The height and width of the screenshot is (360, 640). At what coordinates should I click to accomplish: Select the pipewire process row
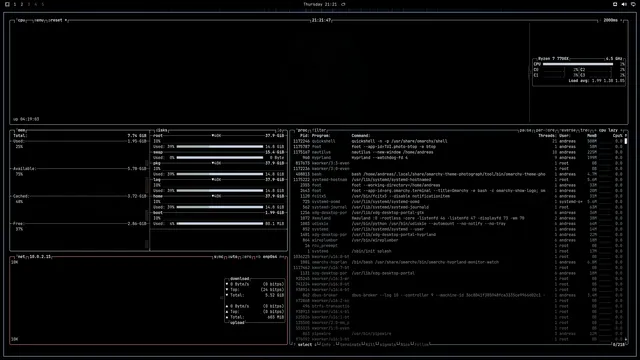tap(457, 334)
